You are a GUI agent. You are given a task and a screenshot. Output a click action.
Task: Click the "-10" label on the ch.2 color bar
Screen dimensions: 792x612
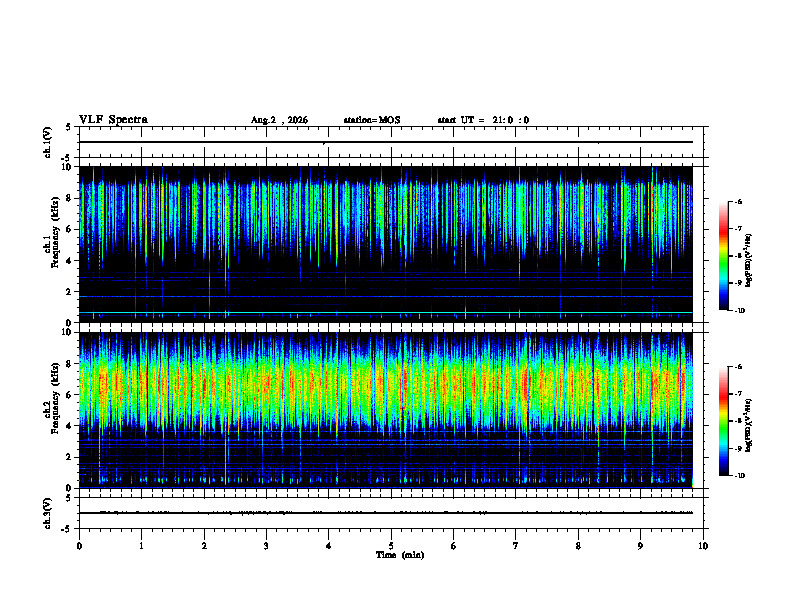pos(739,476)
